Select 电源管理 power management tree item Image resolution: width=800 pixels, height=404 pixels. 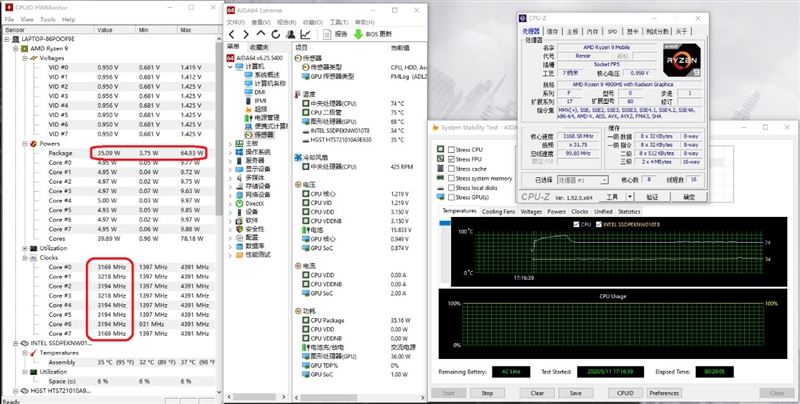262,117
